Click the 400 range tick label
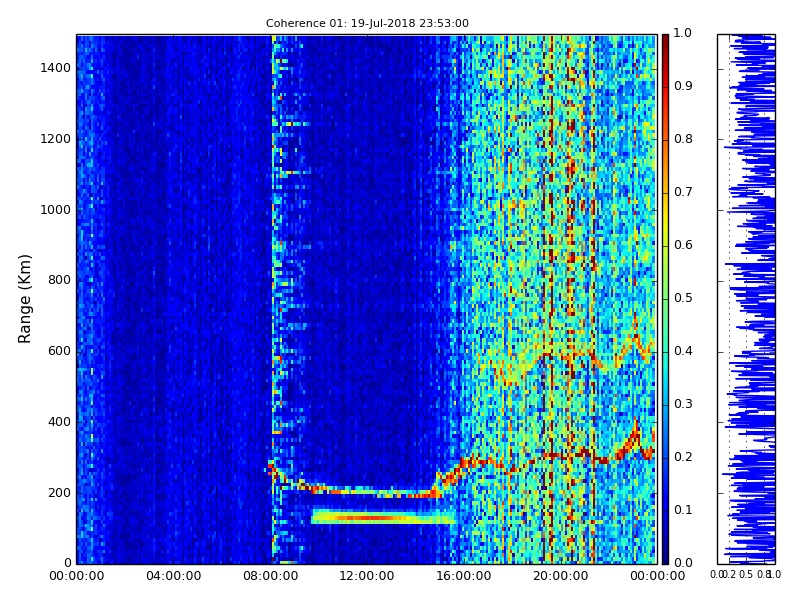The height and width of the screenshot is (600, 800). click(x=59, y=422)
